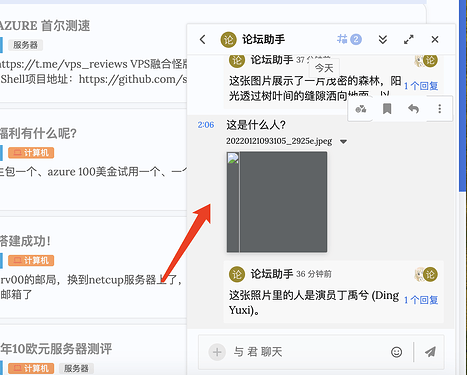The height and width of the screenshot is (375, 467).
Task: Open the 搭建成功! topic
Action: [x=26, y=241]
